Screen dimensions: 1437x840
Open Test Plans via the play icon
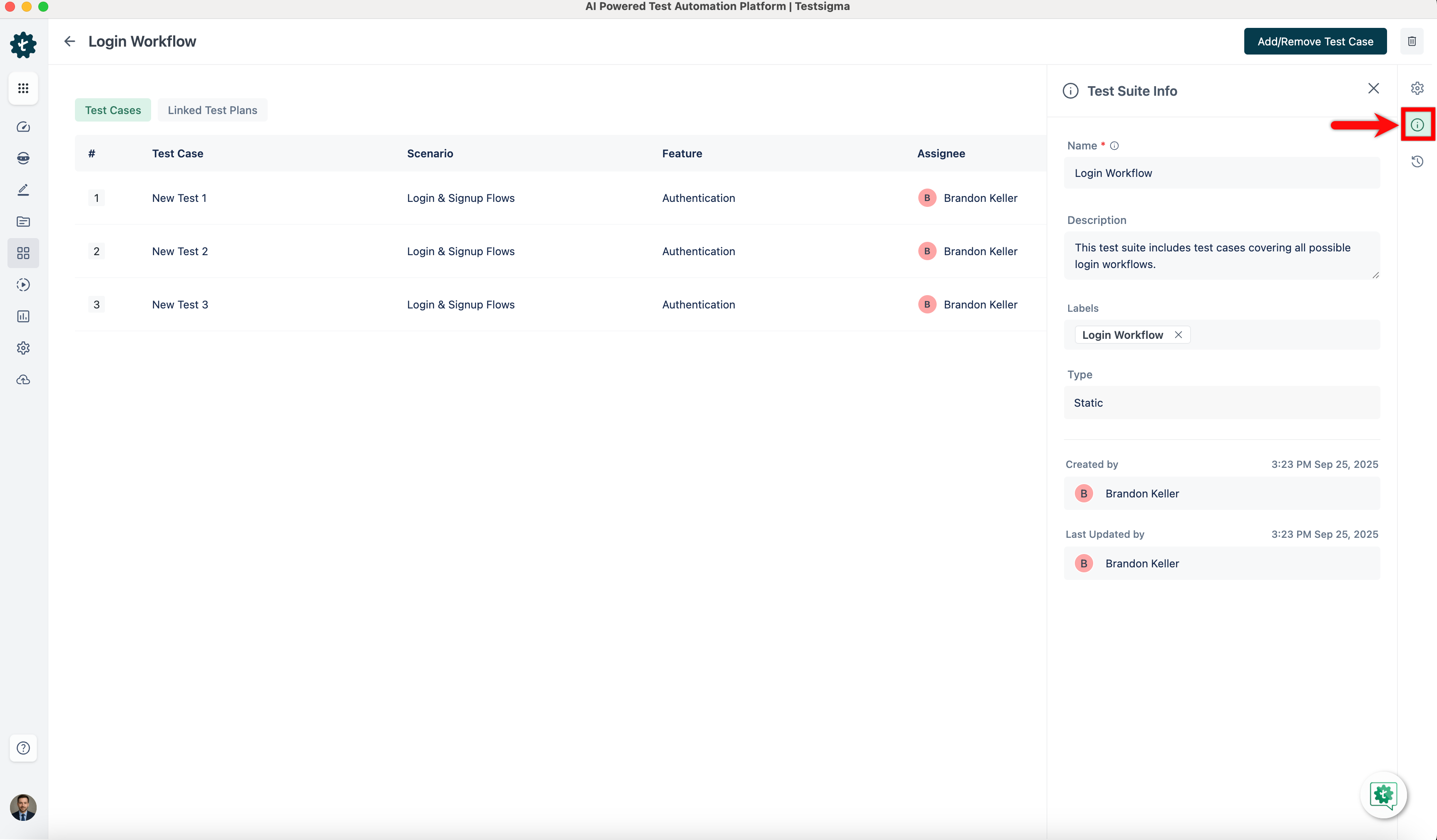tap(23, 285)
